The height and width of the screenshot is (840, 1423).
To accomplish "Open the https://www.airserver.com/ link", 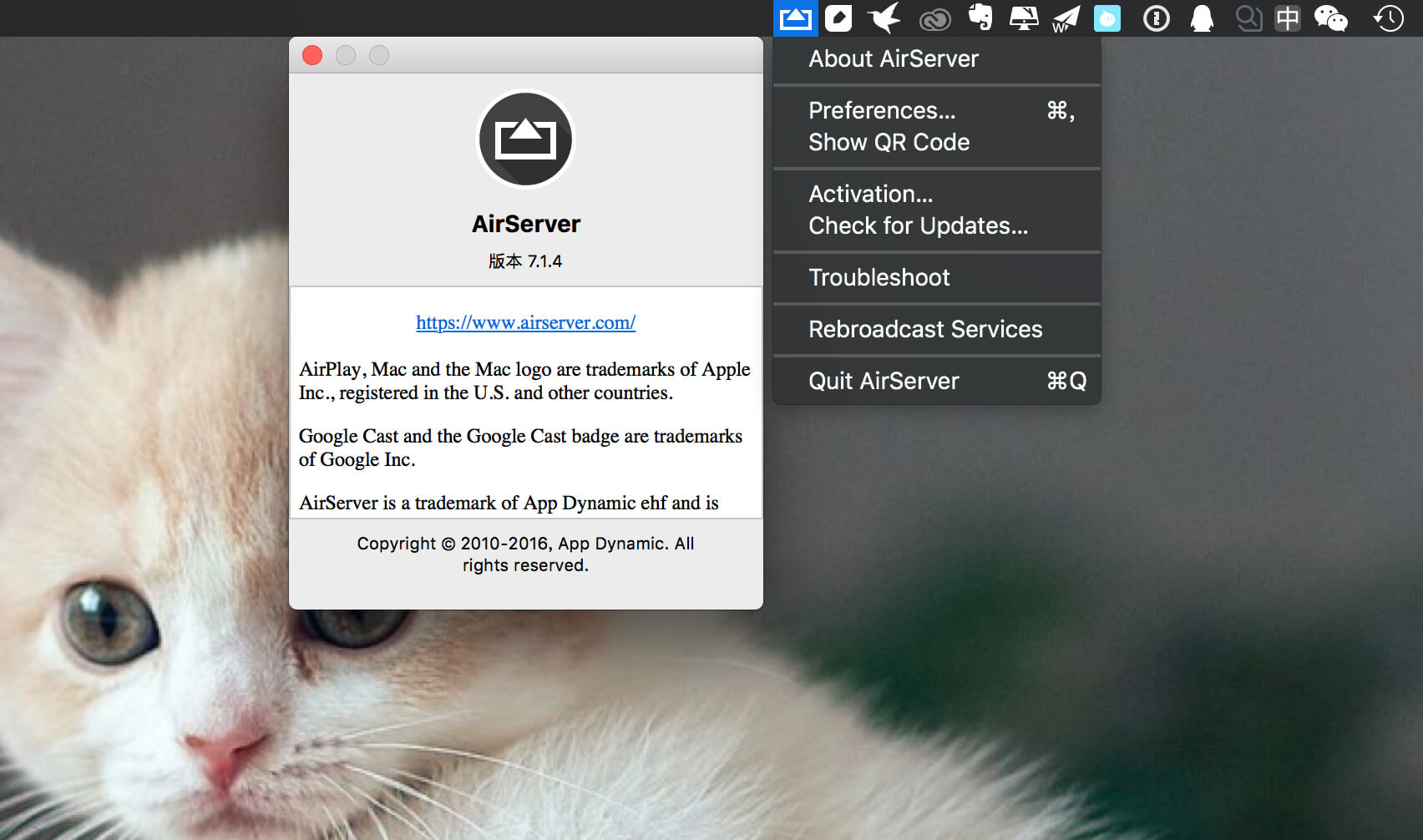I will pos(526,323).
